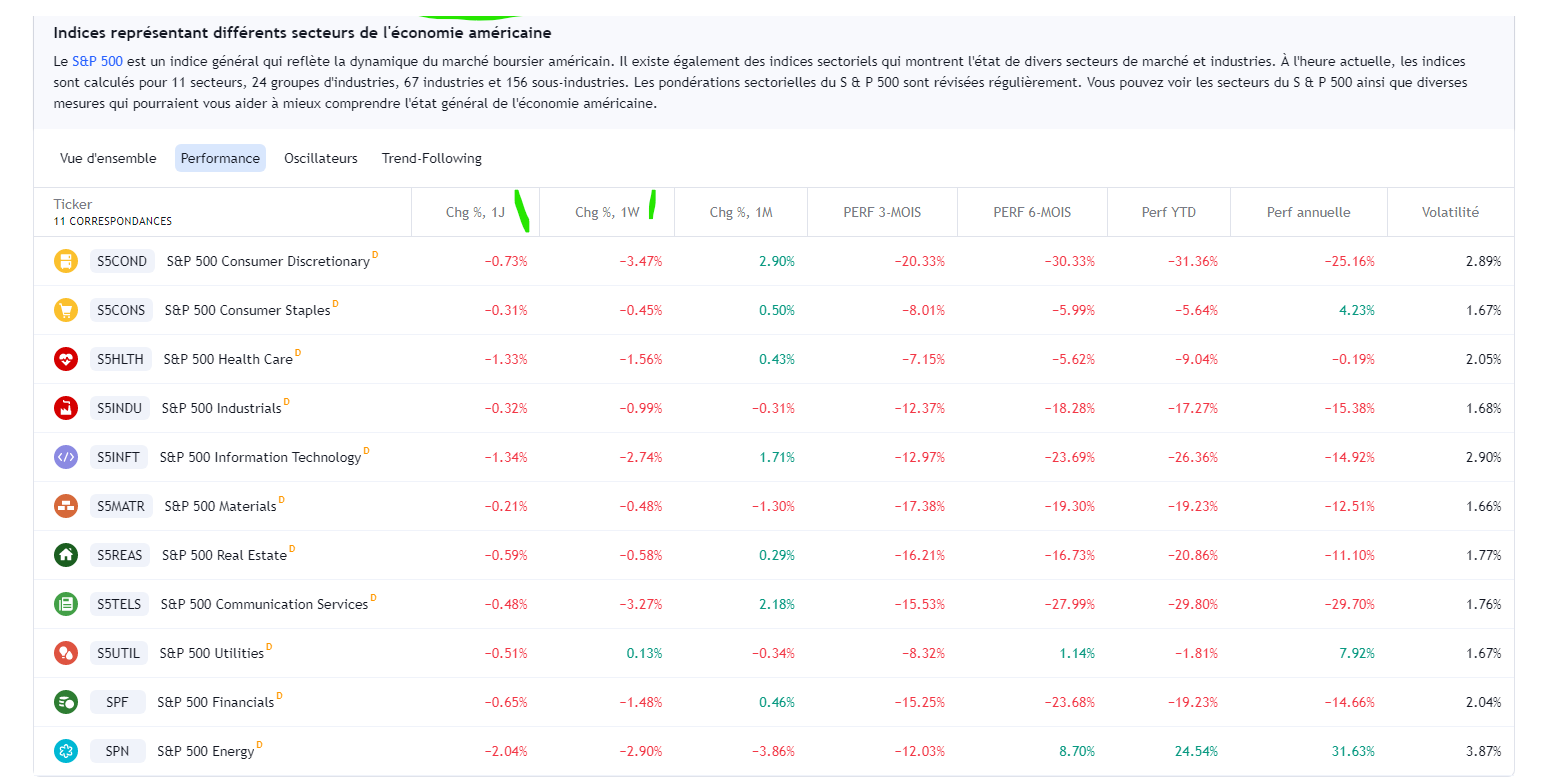Click the Real Estate house icon
This screenshot has width=1547, height=782.
(66, 555)
